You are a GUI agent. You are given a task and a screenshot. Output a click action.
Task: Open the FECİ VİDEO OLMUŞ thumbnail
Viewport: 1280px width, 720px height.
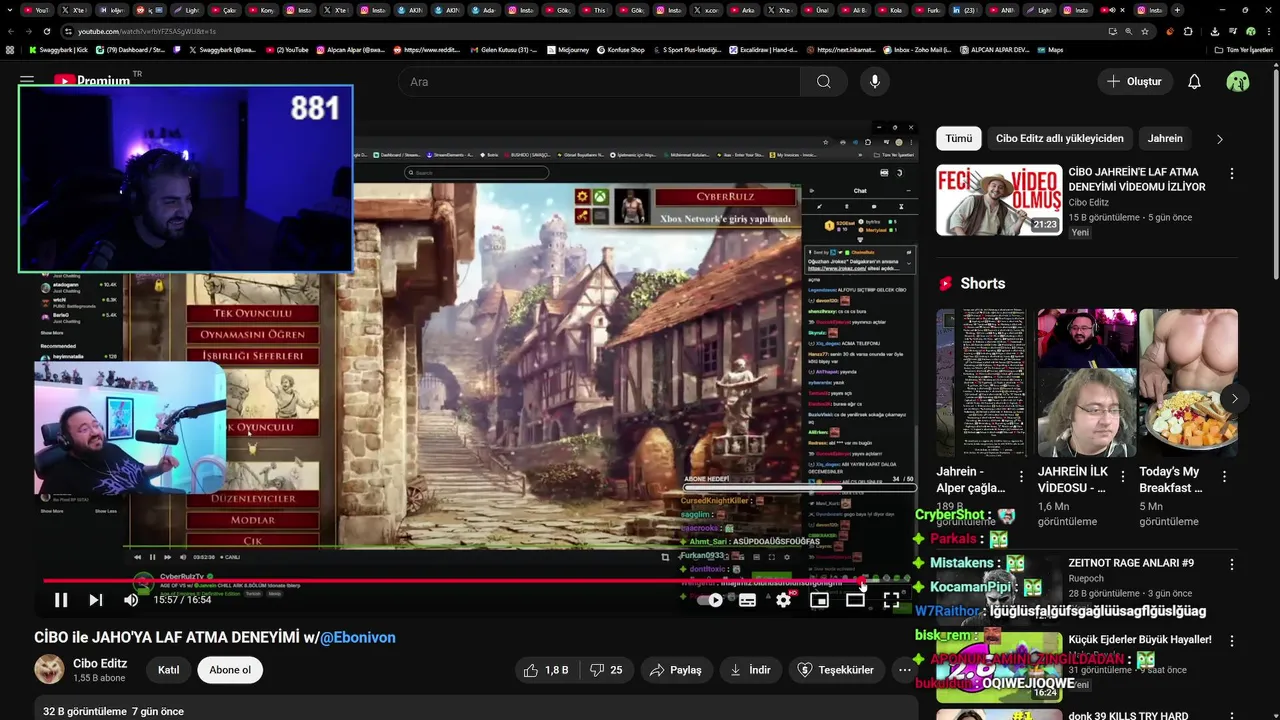point(999,200)
